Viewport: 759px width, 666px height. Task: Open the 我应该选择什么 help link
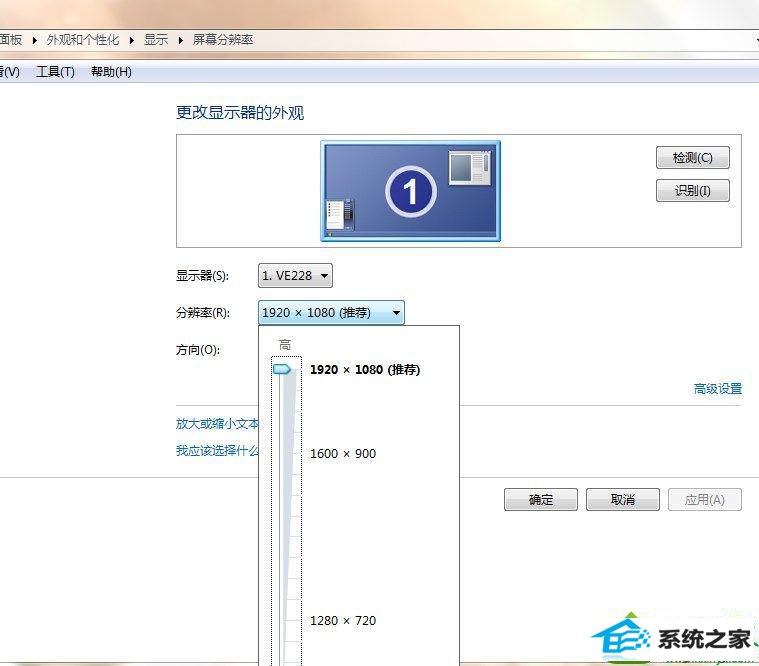tap(217, 451)
